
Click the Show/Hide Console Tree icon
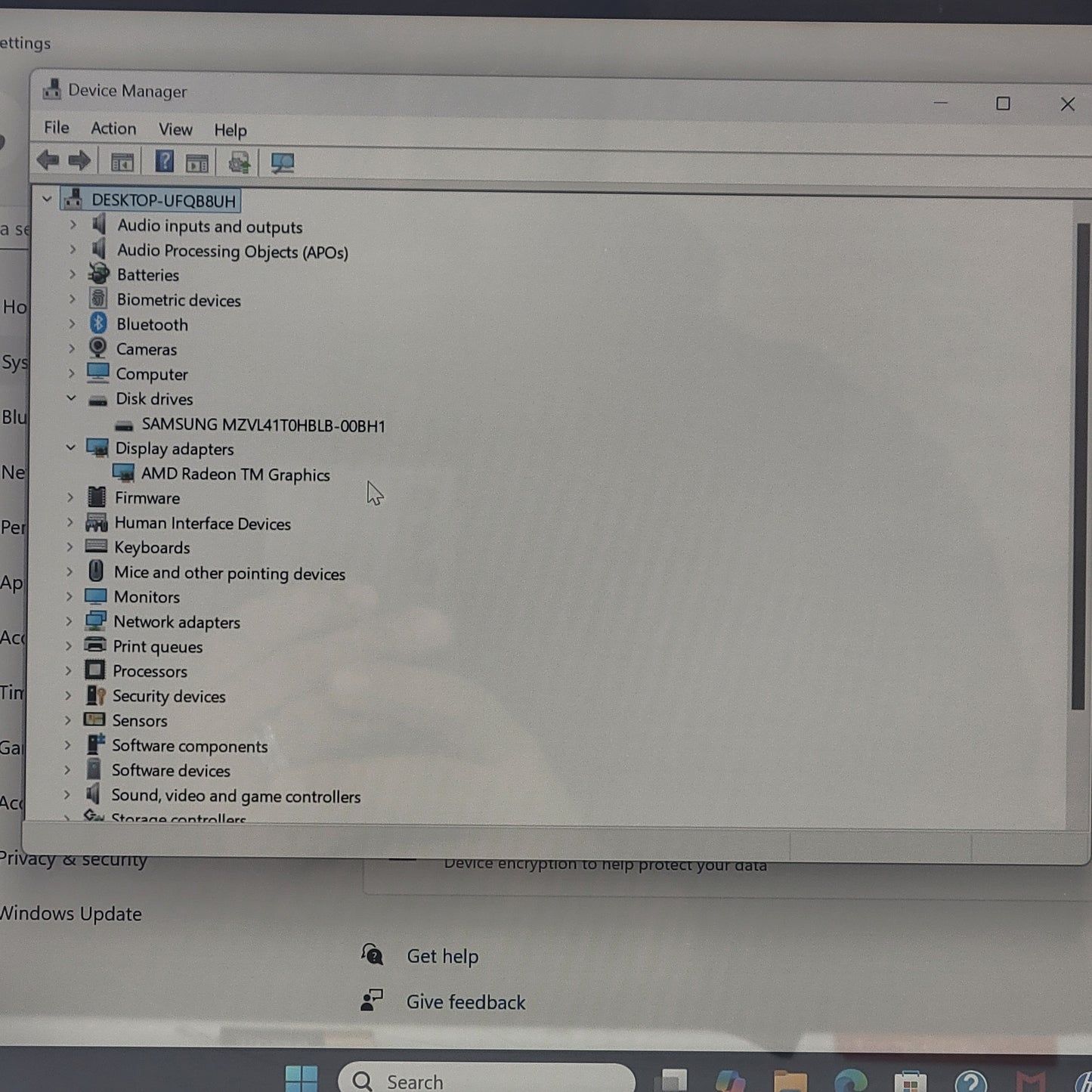(122, 161)
